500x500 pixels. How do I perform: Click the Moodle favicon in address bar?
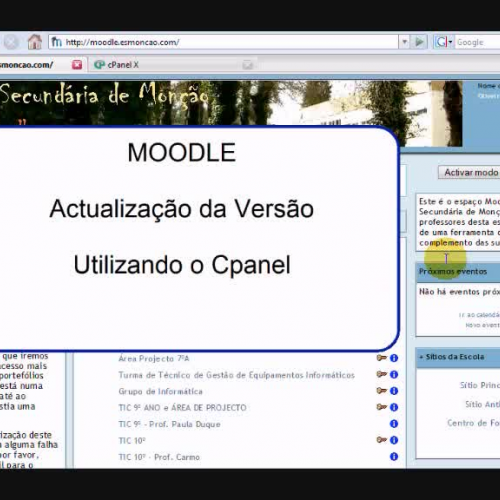coord(57,42)
